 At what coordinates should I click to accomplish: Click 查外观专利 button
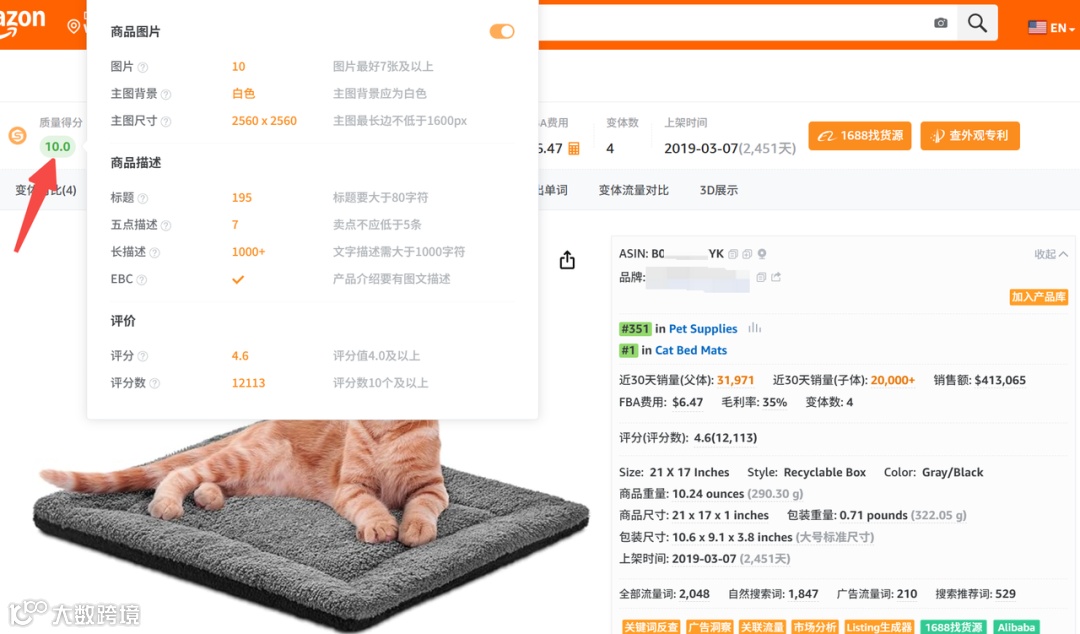coord(970,136)
